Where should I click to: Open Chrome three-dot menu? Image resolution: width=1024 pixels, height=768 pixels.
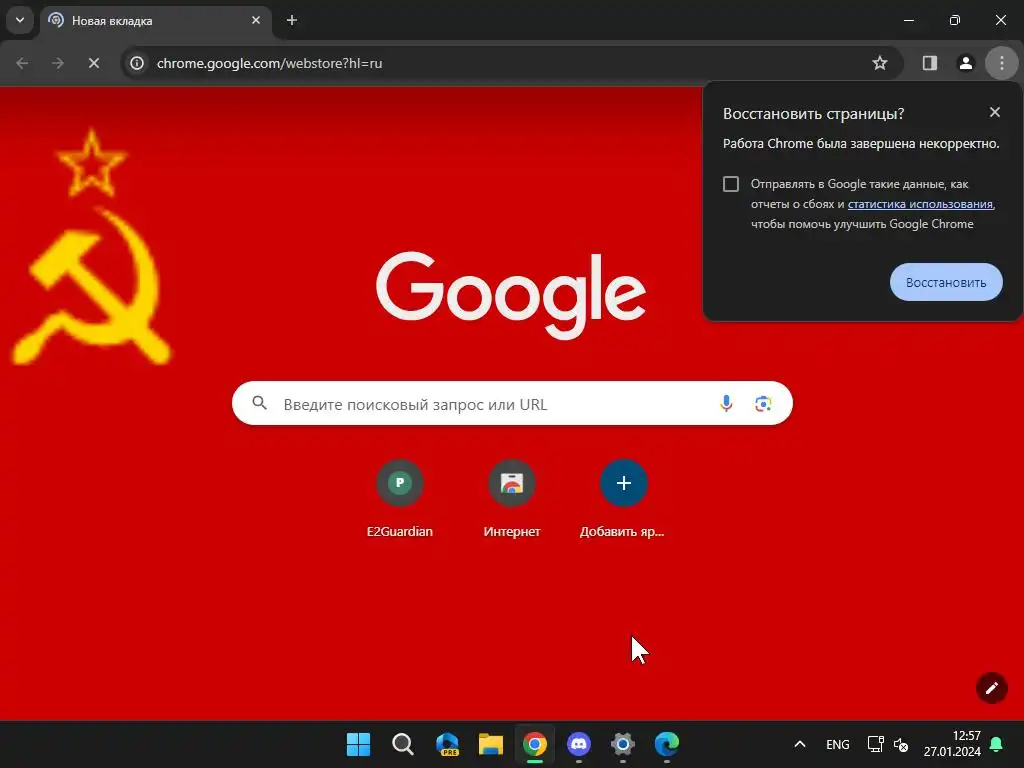point(1002,63)
